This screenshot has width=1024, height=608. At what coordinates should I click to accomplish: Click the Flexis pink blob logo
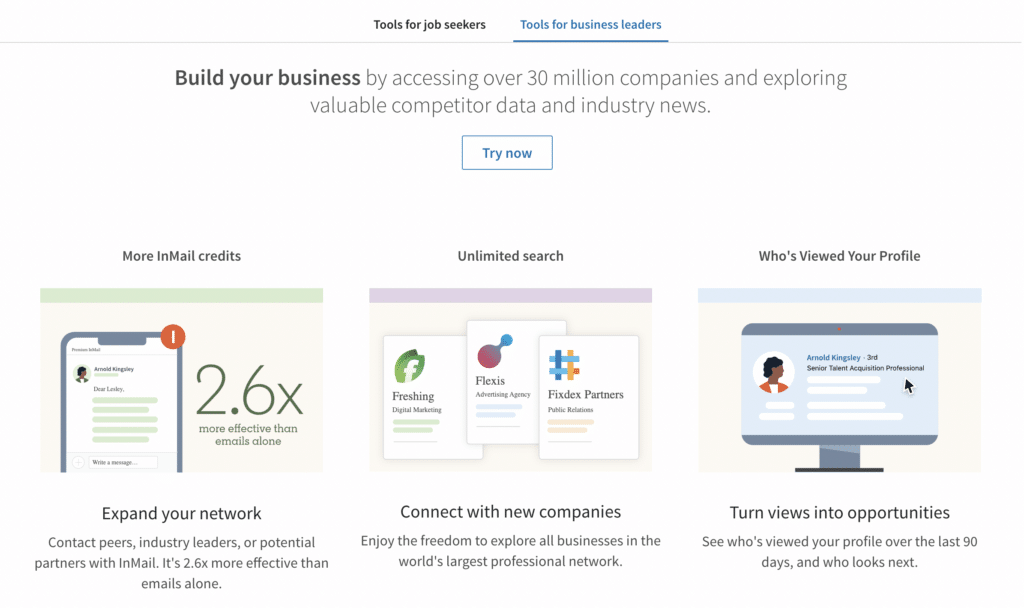click(x=494, y=351)
